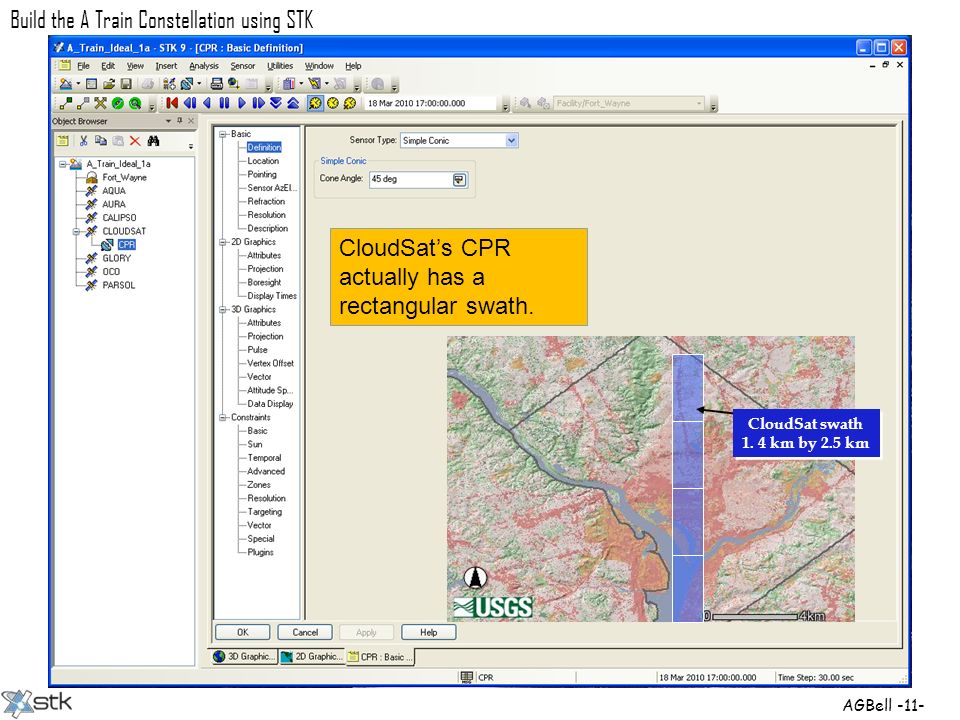Open the Location properties page
This screenshot has height=720, width=960.
point(263,161)
